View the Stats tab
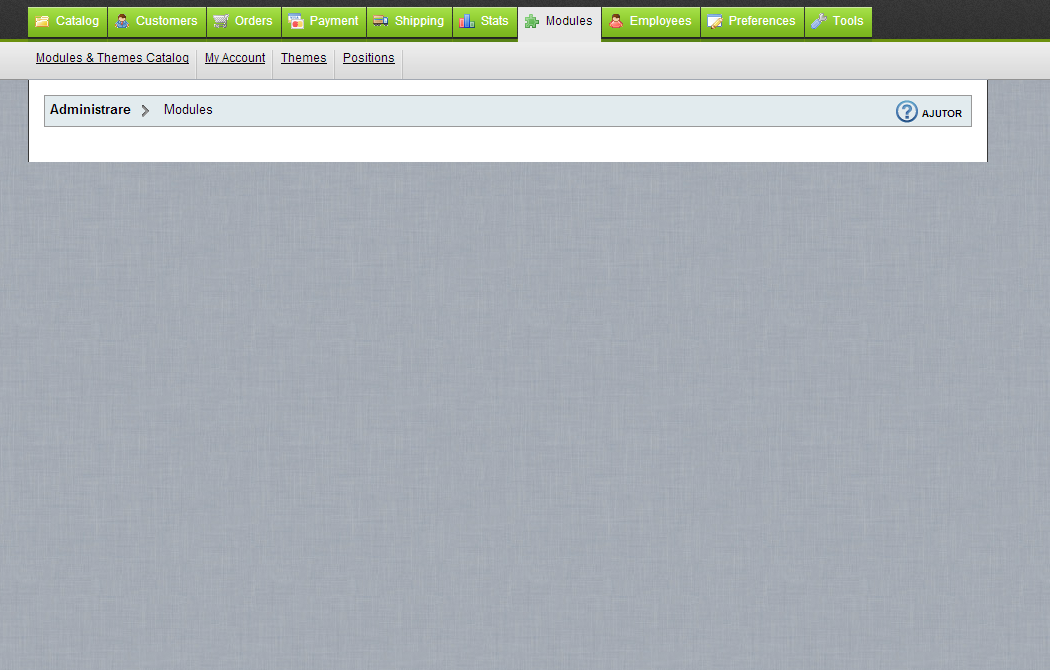 (485, 22)
